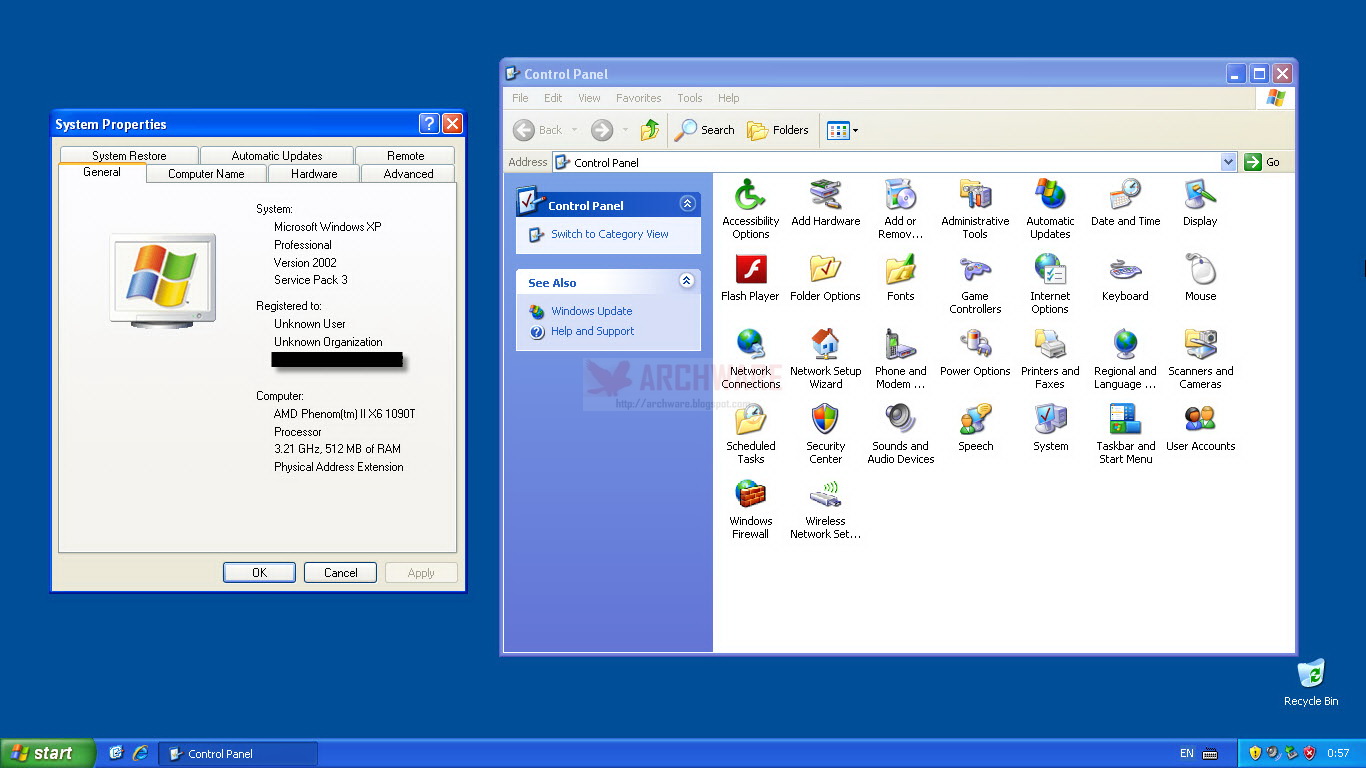Image resolution: width=1366 pixels, height=768 pixels.
Task: Open the Flash Player icon
Action: click(x=750, y=277)
